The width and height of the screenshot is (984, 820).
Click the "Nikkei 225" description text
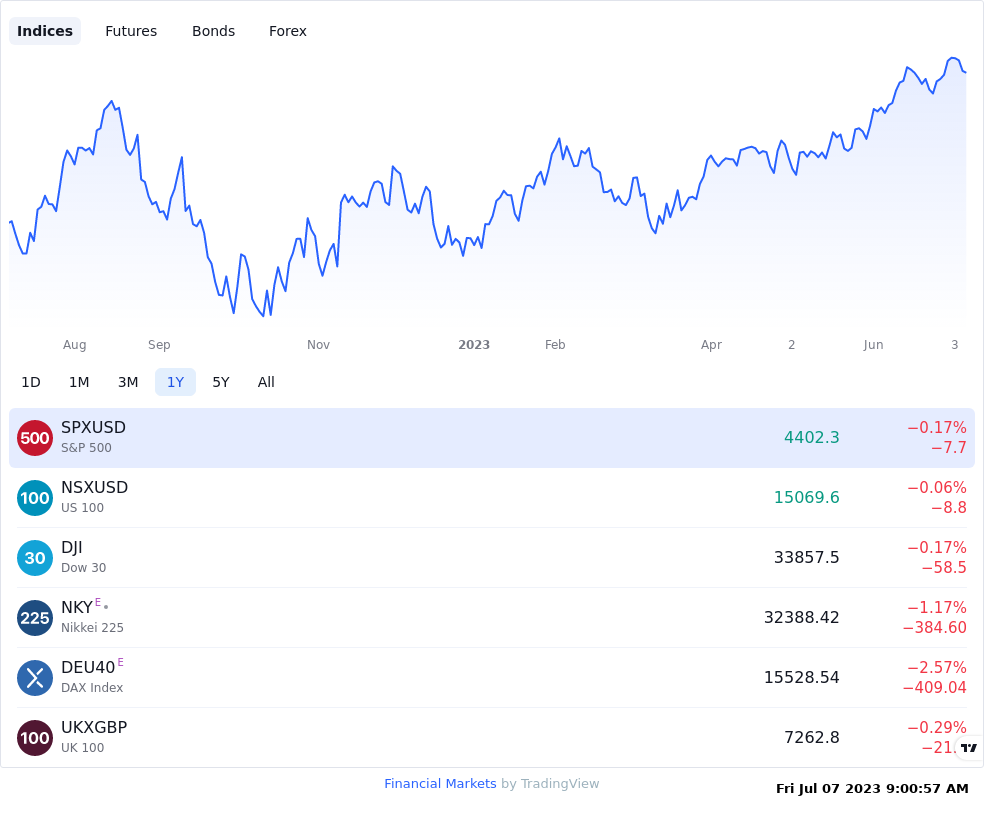(92, 627)
